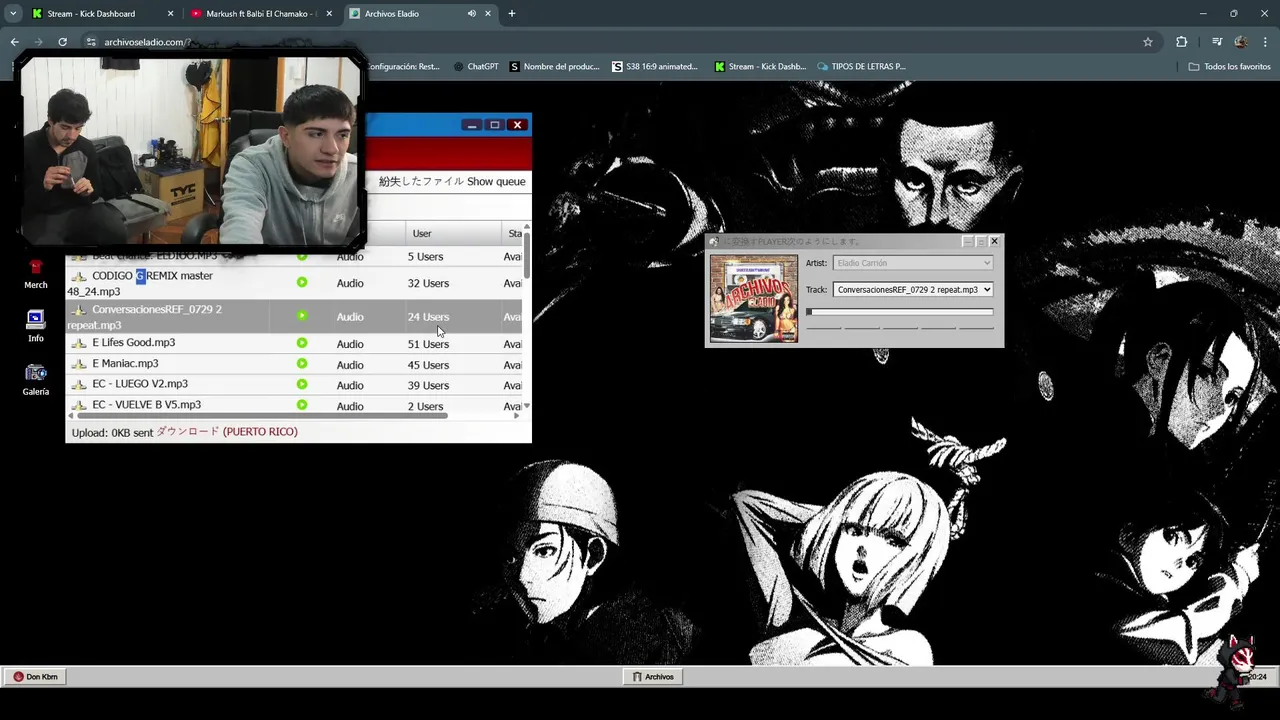1280x720 pixels.
Task: Click file icon beside E Maniac.mp3
Action: tap(79, 364)
